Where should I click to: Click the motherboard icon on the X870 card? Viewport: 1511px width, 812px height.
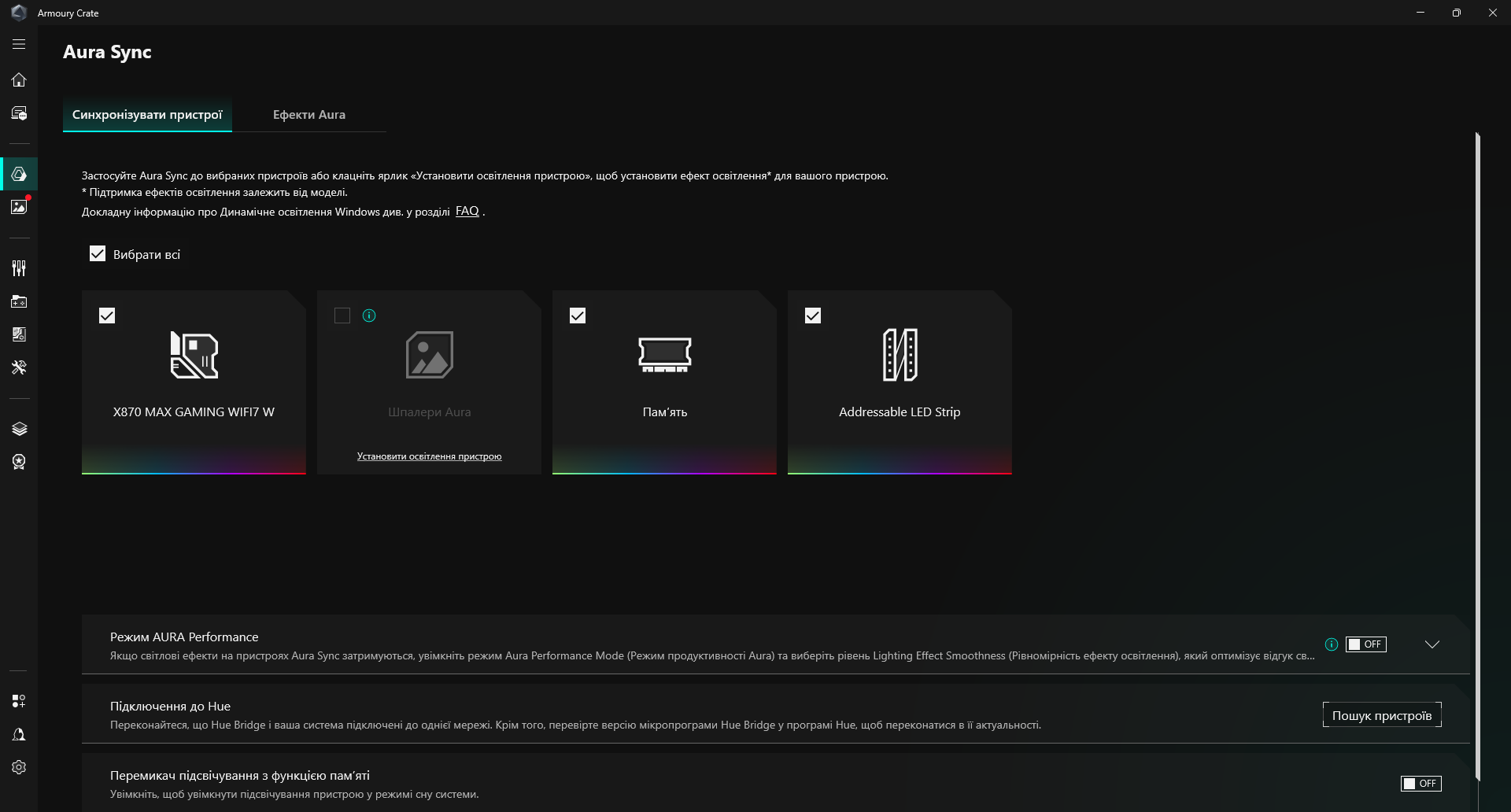coord(194,355)
